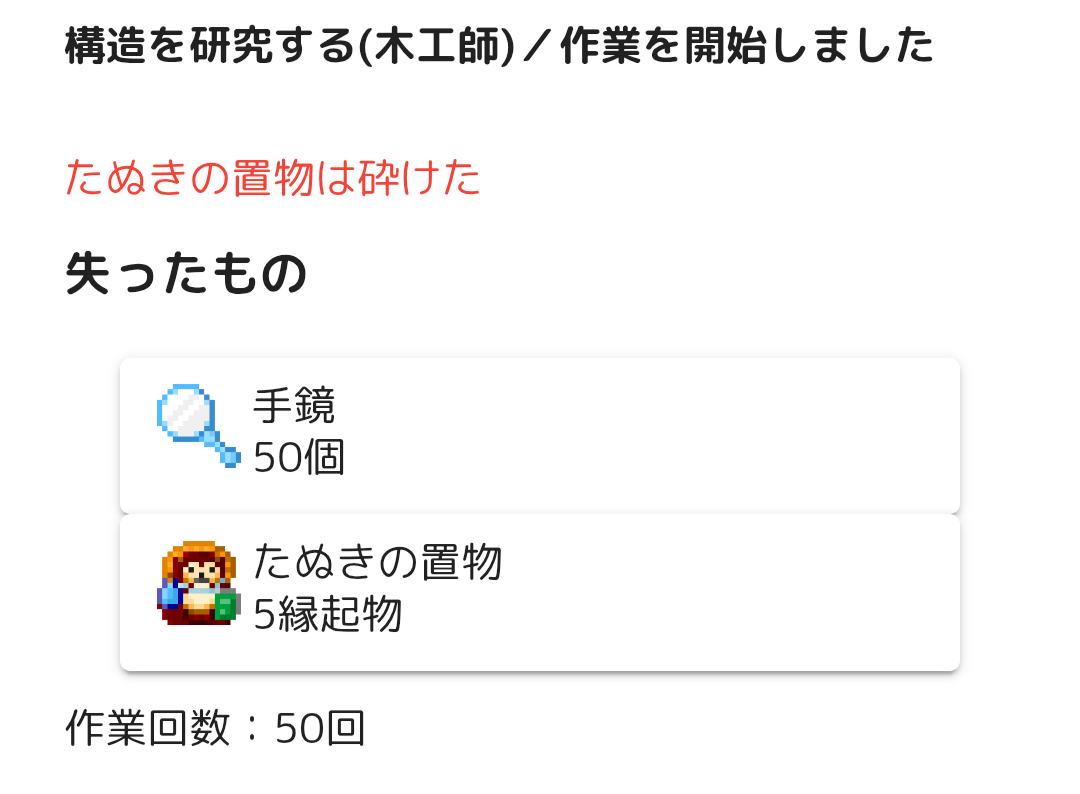Click the 作業を開始しました heading text
Viewport: 1080px width, 794px height.
(747, 46)
